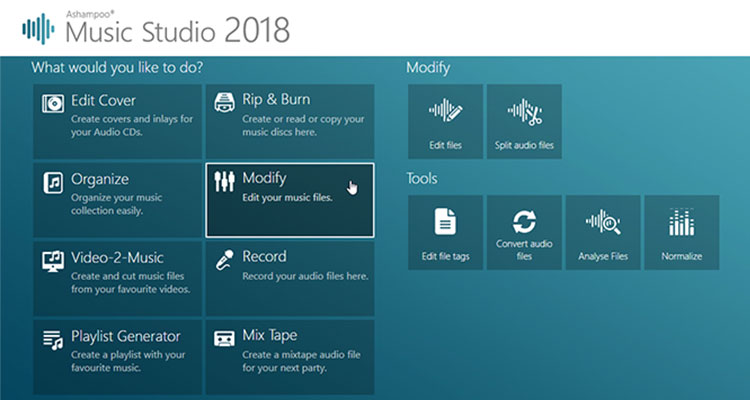Open the Playlist Generator title
This screenshot has height=400, width=750.
click(126, 336)
